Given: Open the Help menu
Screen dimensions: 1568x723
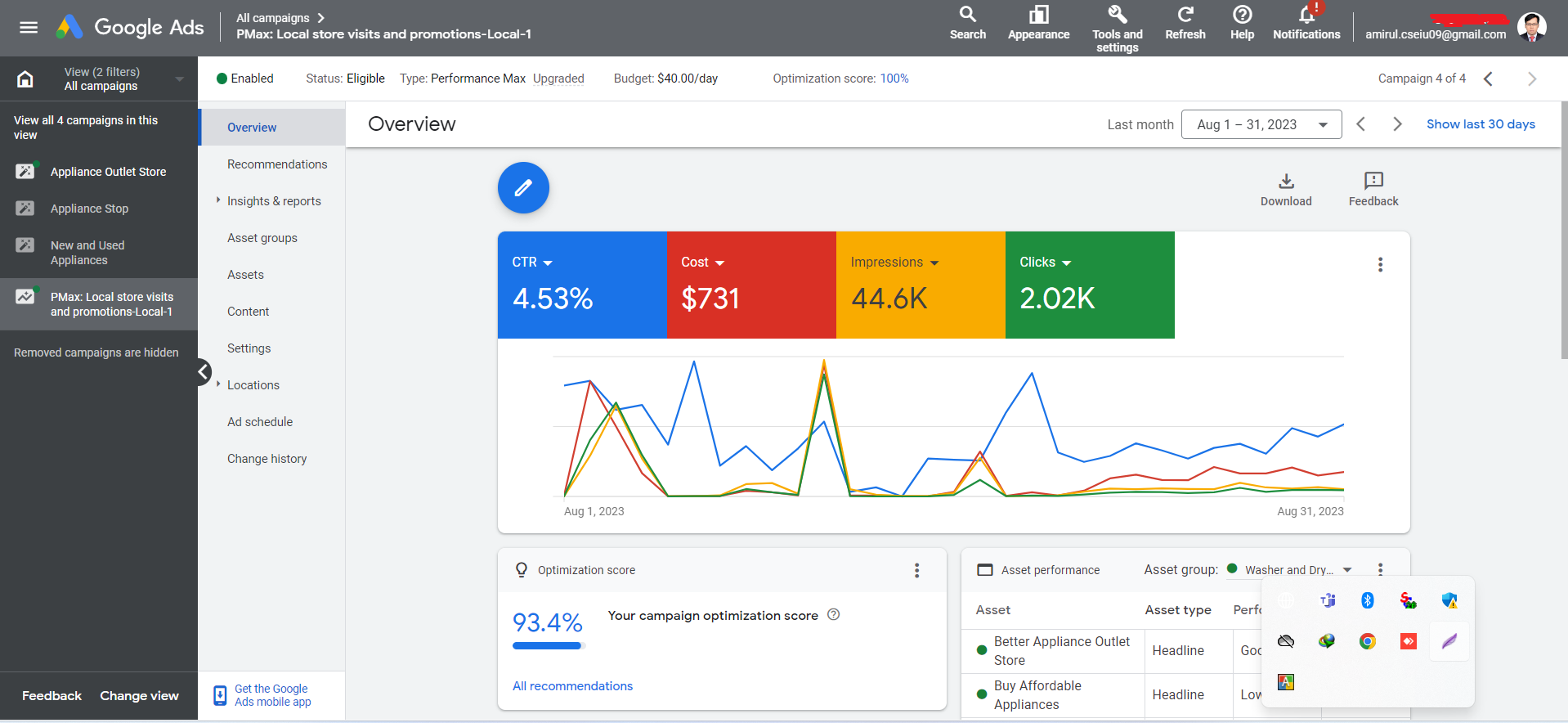Looking at the screenshot, I should [x=1242, y=23].
